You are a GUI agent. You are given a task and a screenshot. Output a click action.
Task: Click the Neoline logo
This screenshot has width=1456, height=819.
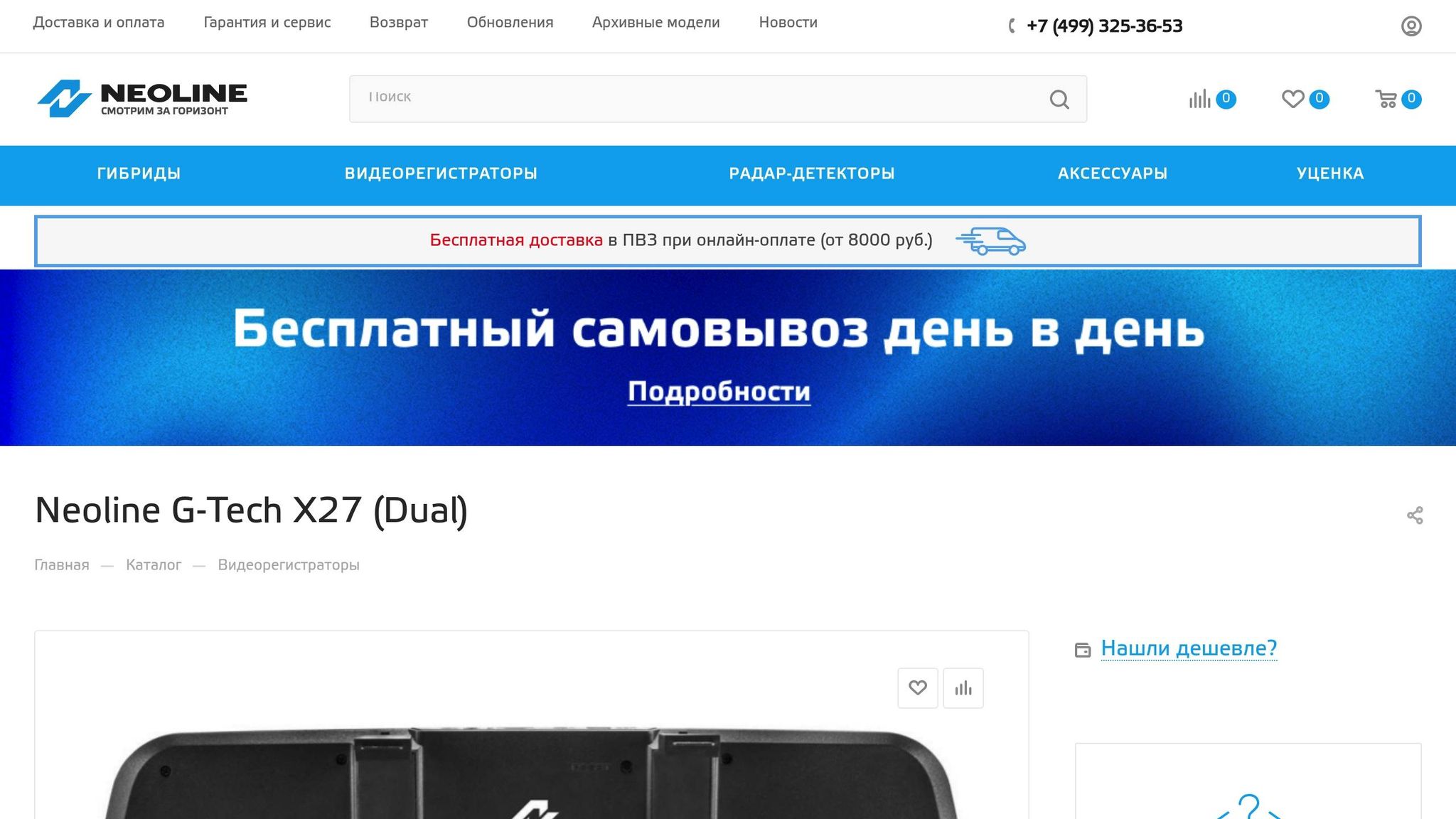[142, 98]
